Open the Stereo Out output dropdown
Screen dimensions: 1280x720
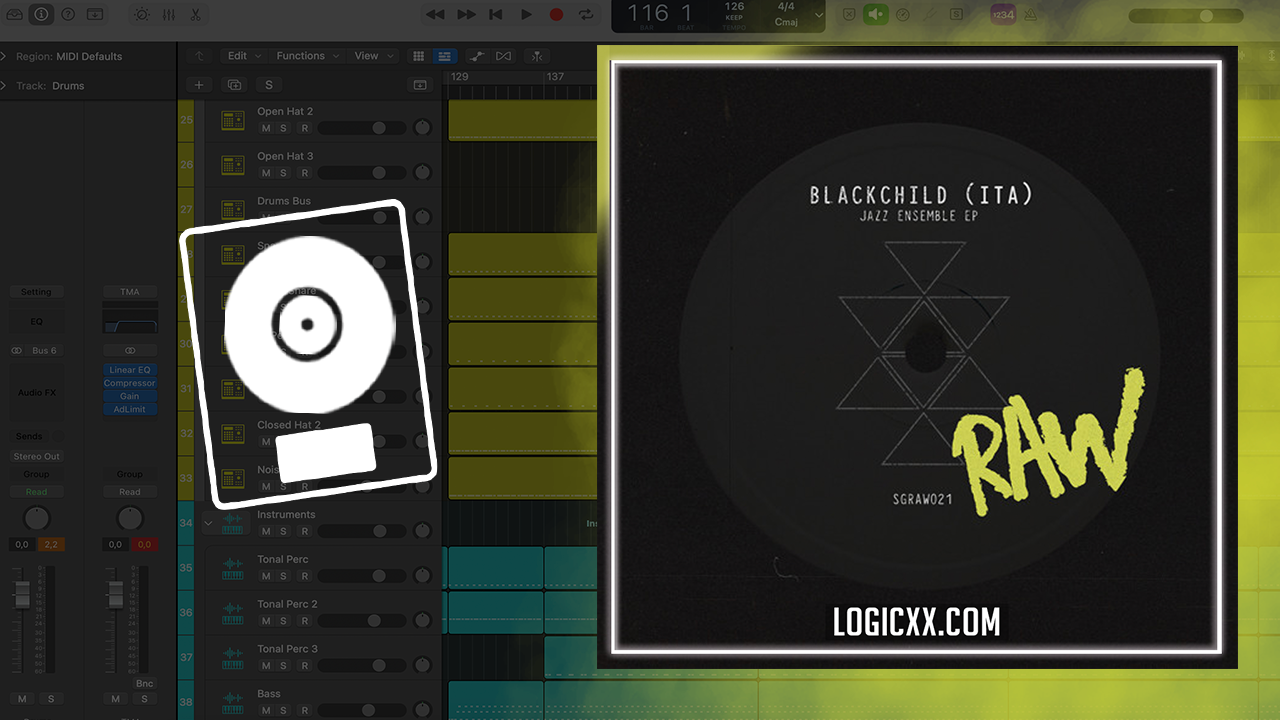tap(36, 456)
